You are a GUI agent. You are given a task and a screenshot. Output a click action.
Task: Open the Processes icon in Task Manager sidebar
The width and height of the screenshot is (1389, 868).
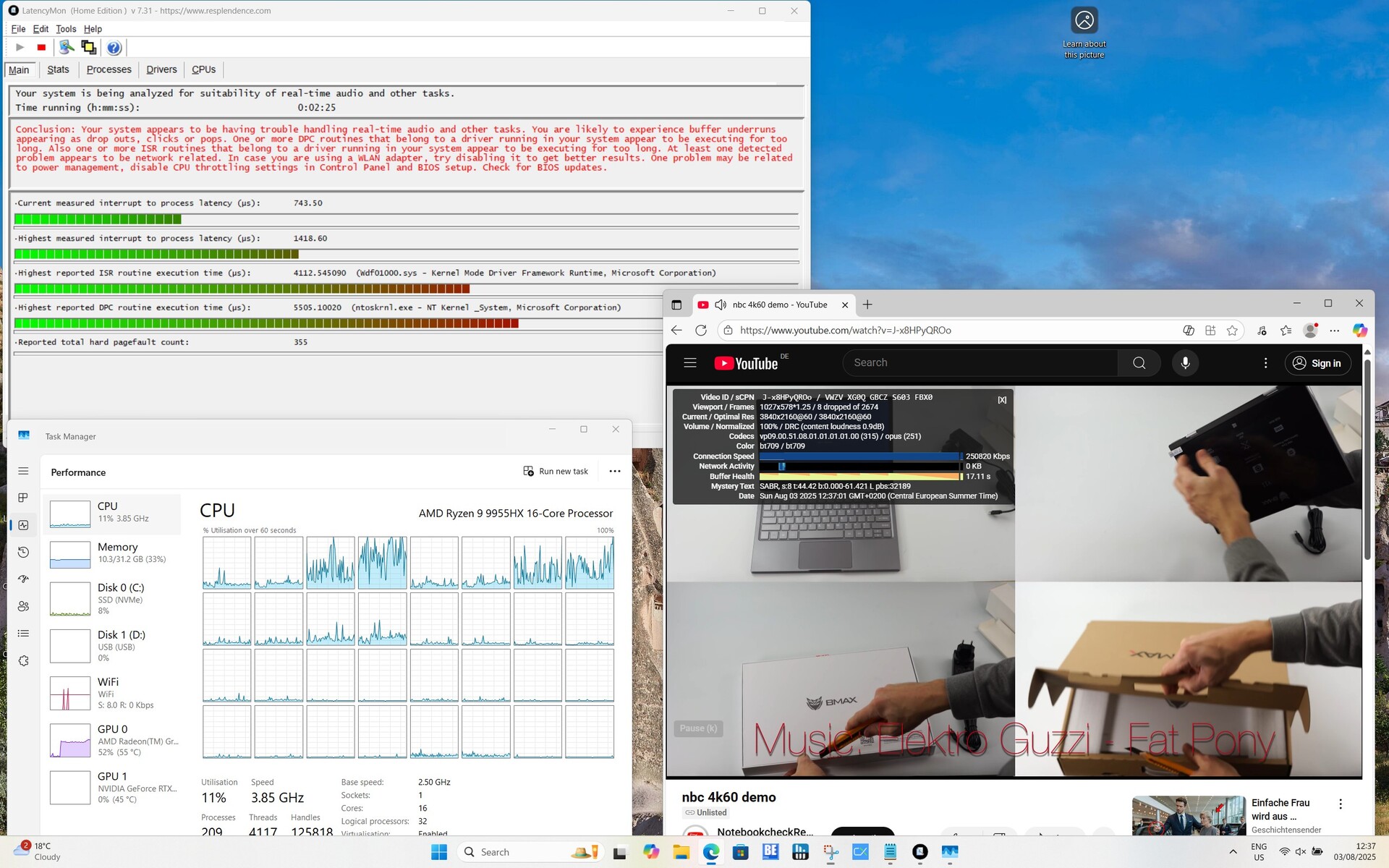[x=23, y=498]
